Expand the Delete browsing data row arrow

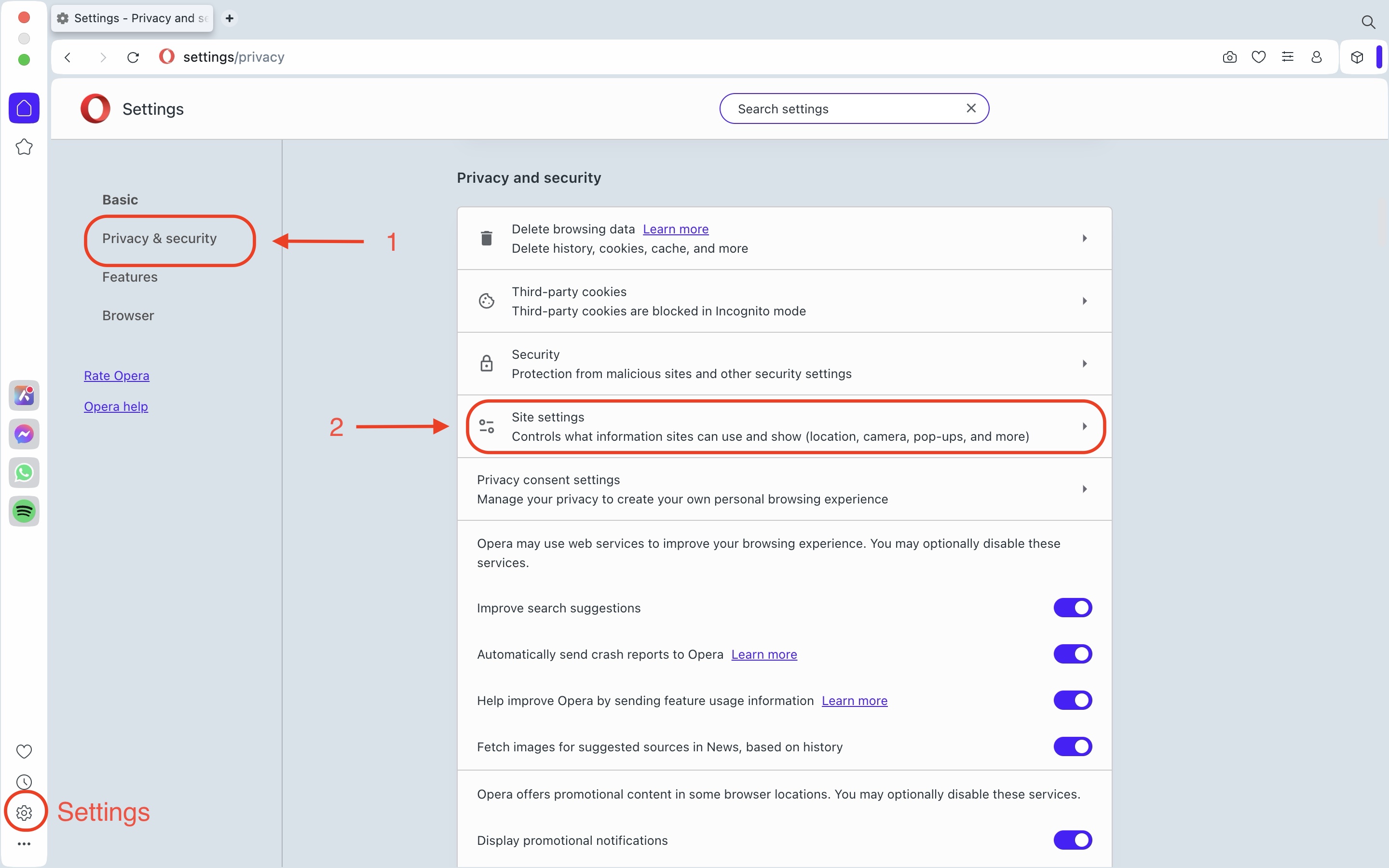(1084, 238)
